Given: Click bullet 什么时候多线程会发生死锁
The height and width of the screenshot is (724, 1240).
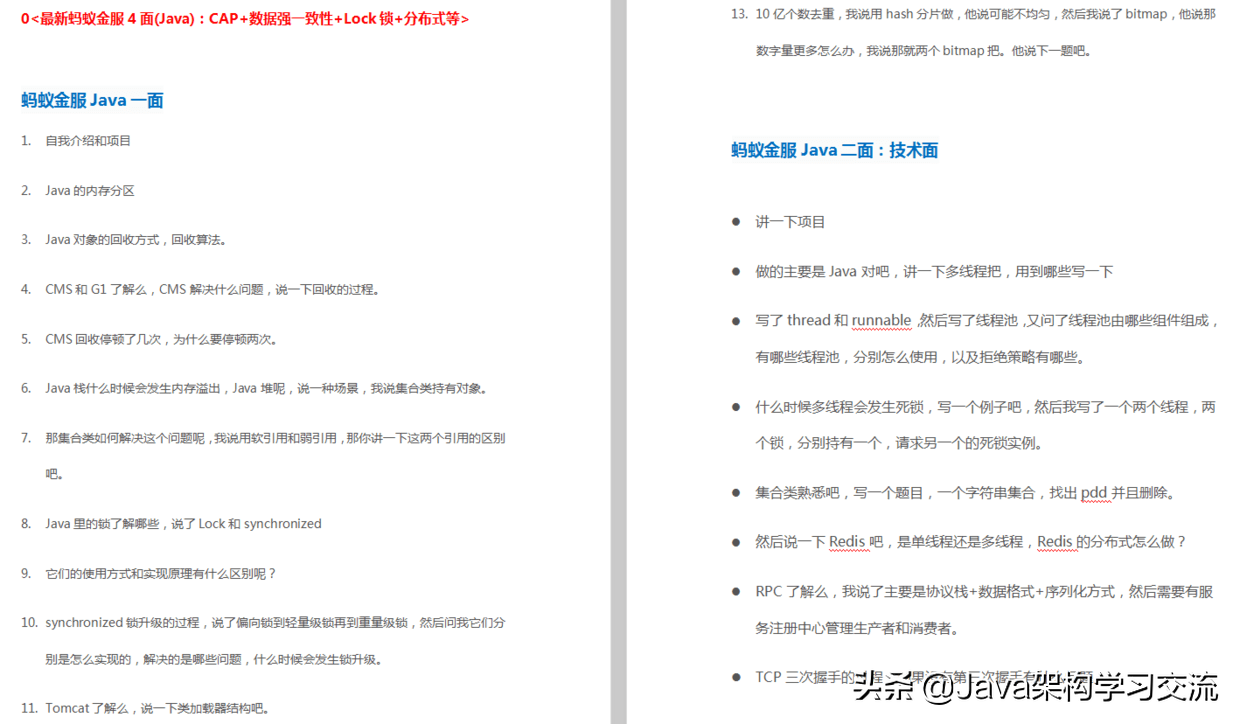Looking at the screenshot, I should pos(986,407).
